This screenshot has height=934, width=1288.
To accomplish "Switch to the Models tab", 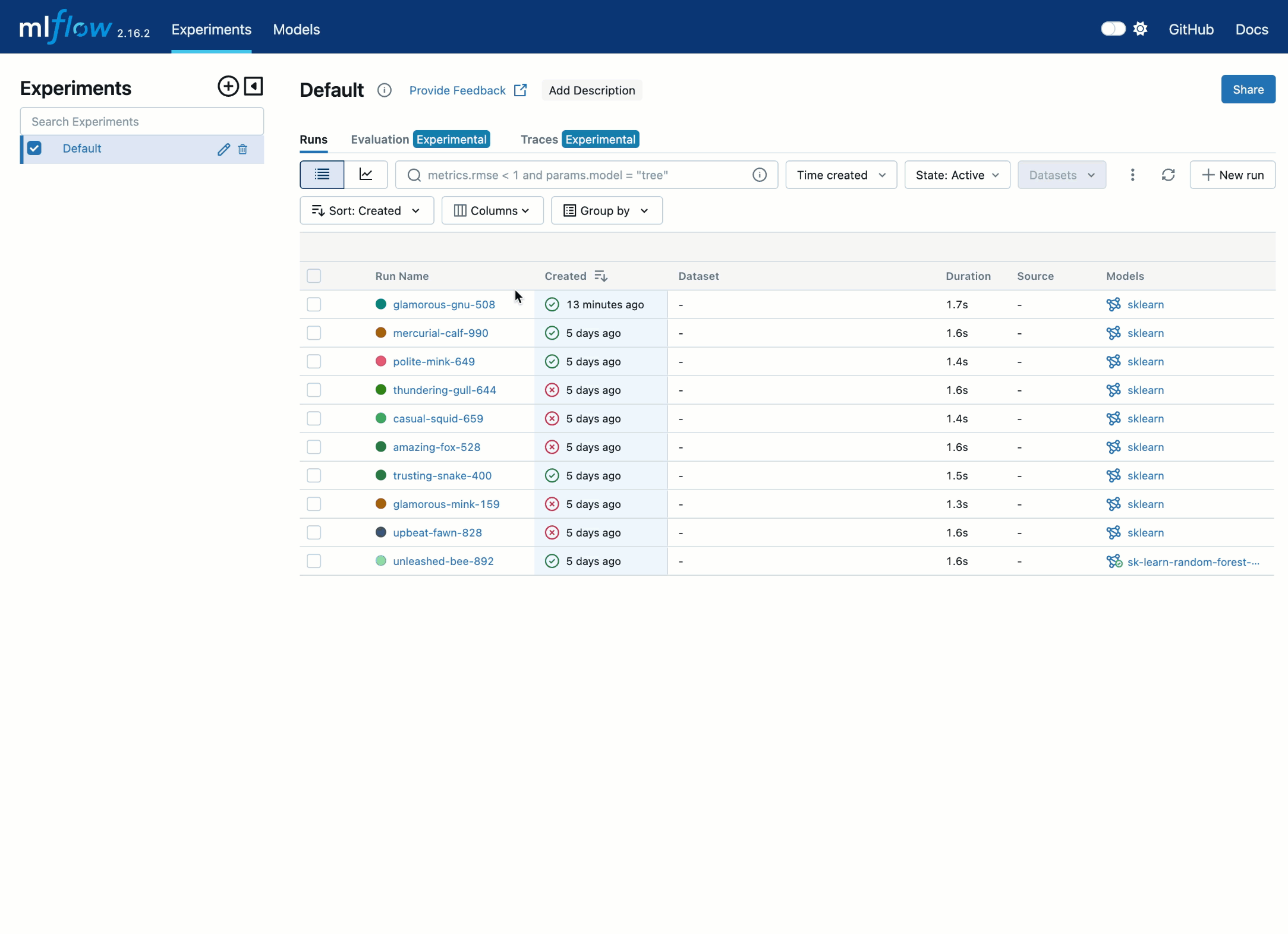I will tap(296, 29).
